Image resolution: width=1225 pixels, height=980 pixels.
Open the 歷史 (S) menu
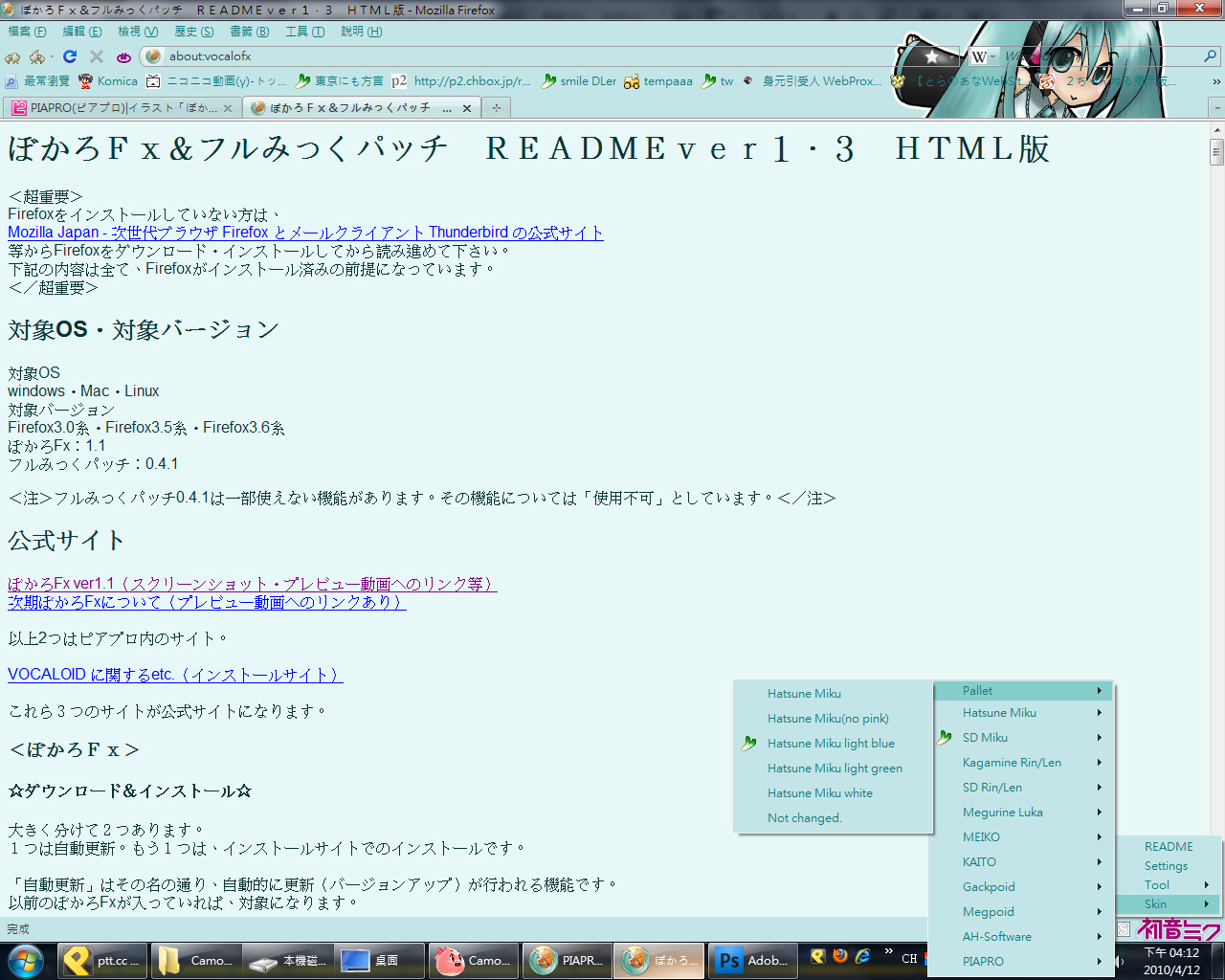tap(193, 32)
